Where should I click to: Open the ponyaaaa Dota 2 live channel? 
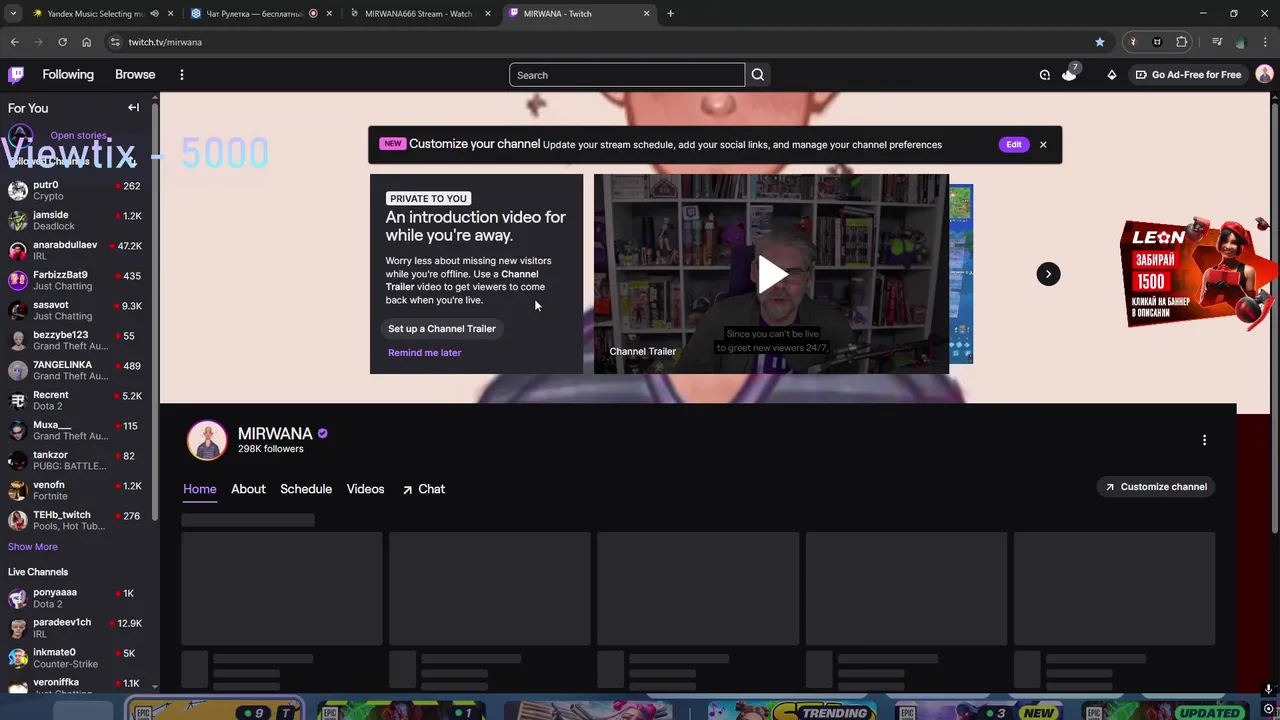(75, 598)
